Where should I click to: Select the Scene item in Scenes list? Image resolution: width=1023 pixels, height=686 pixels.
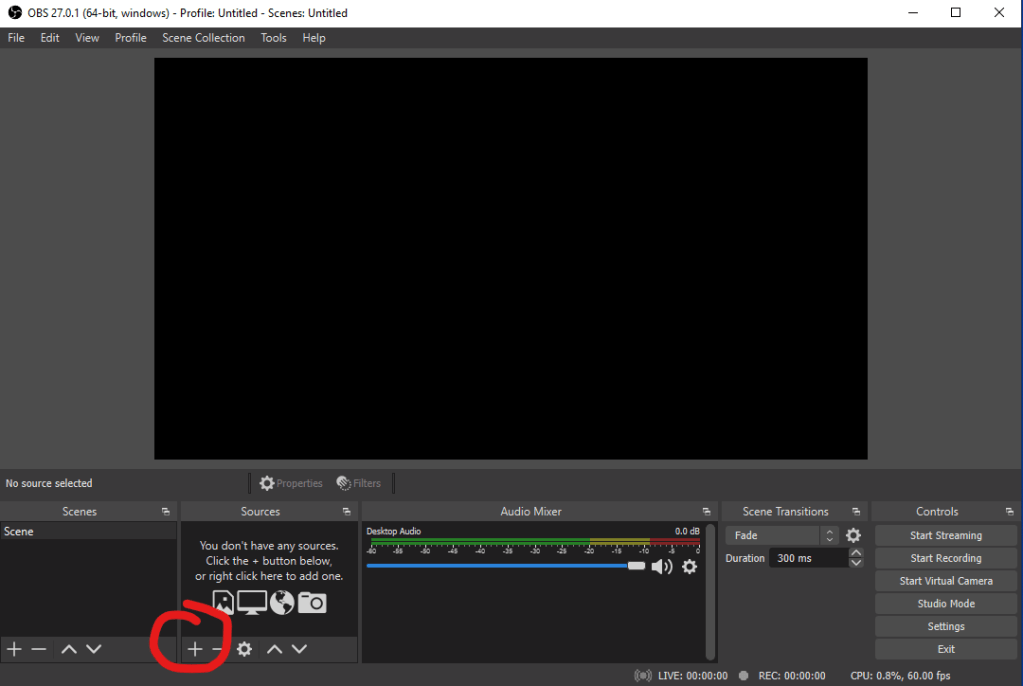coord(88,531)
